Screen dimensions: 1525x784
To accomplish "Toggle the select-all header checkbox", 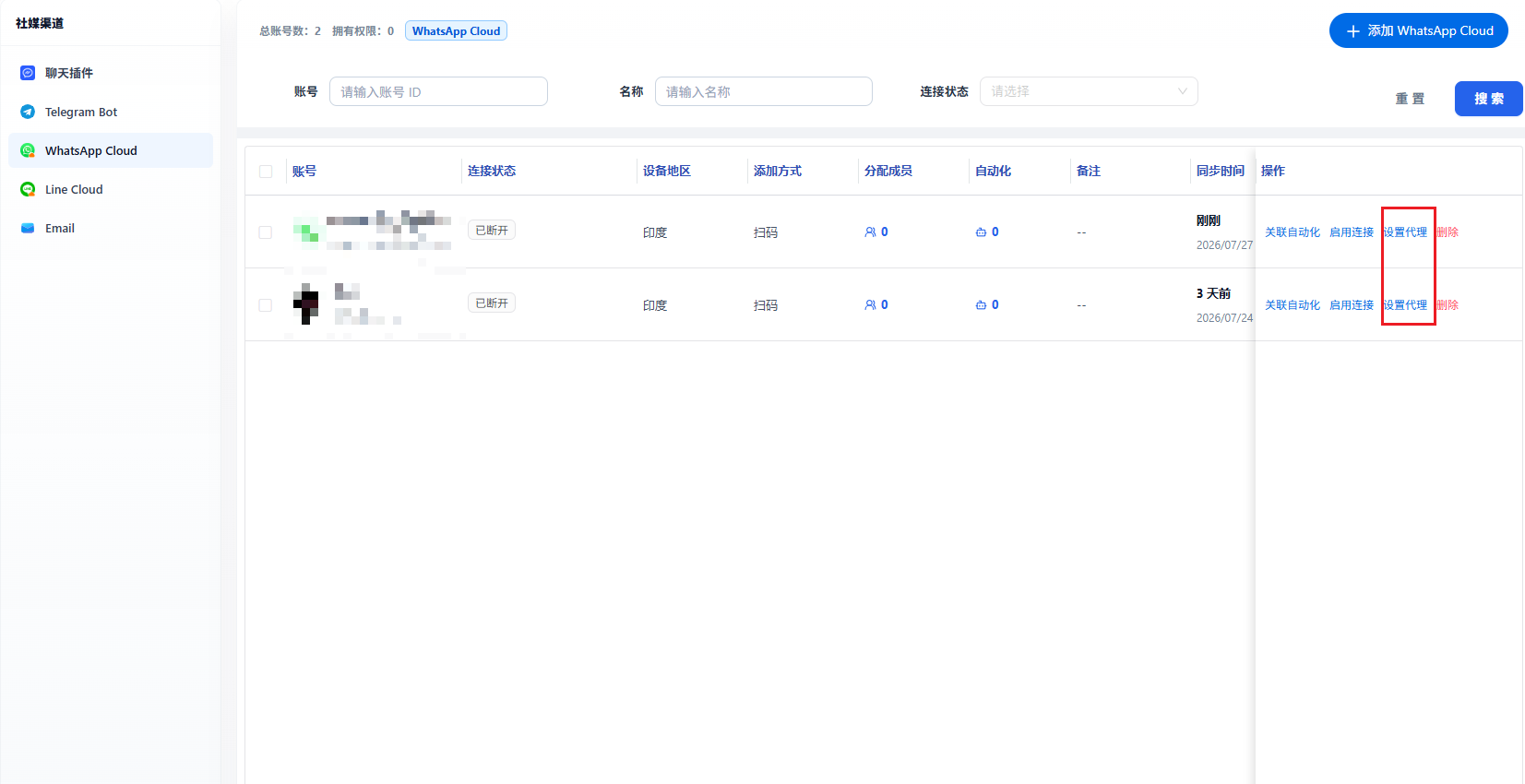I will coord(266,172).
